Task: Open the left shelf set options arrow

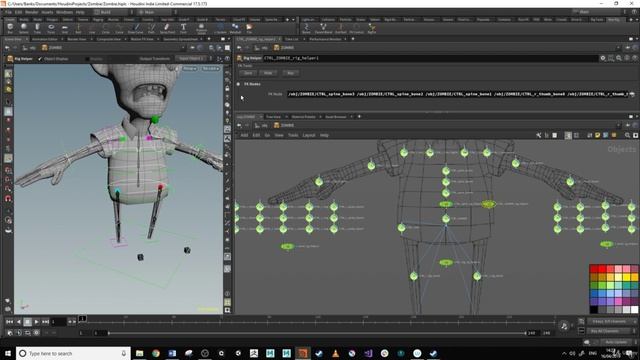Action: [293, 19]
